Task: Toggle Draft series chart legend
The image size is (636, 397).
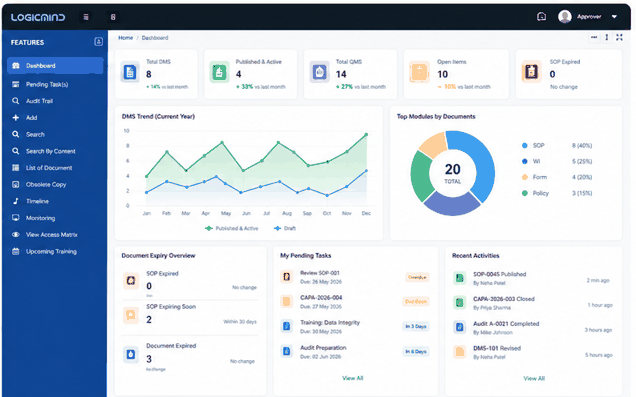Action: [x=285, y=228]
